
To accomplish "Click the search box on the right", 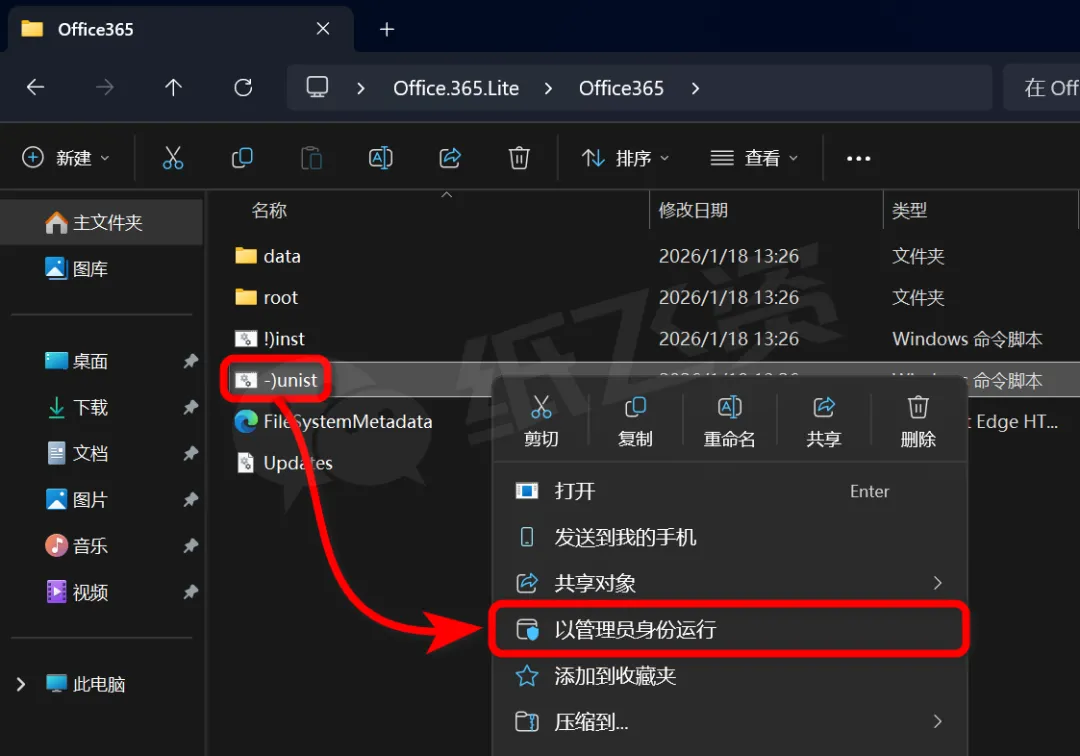I will pyautogui.click(x=1041, y=87).
